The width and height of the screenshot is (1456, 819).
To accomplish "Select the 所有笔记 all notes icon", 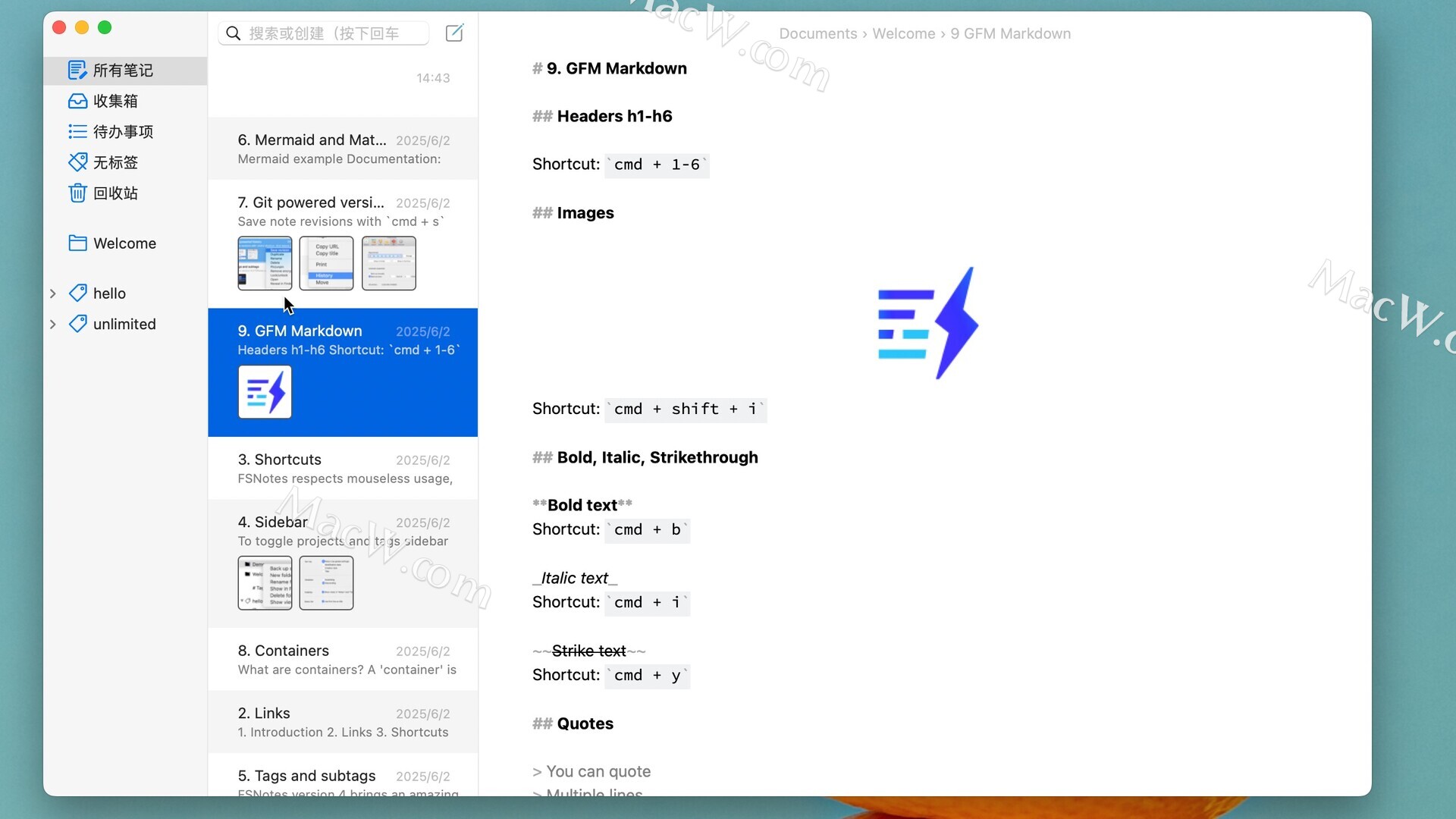I will (77, 70).
